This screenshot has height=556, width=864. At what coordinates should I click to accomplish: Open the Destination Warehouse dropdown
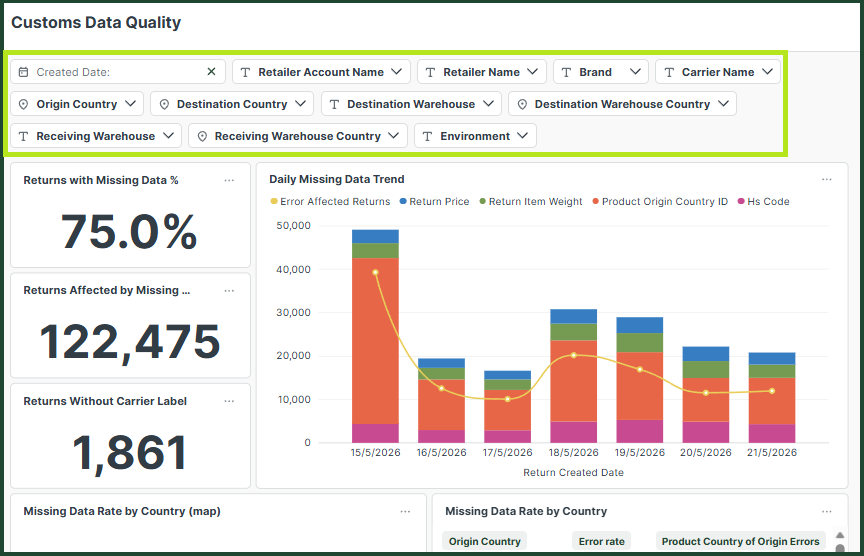(x=411, y=104)
